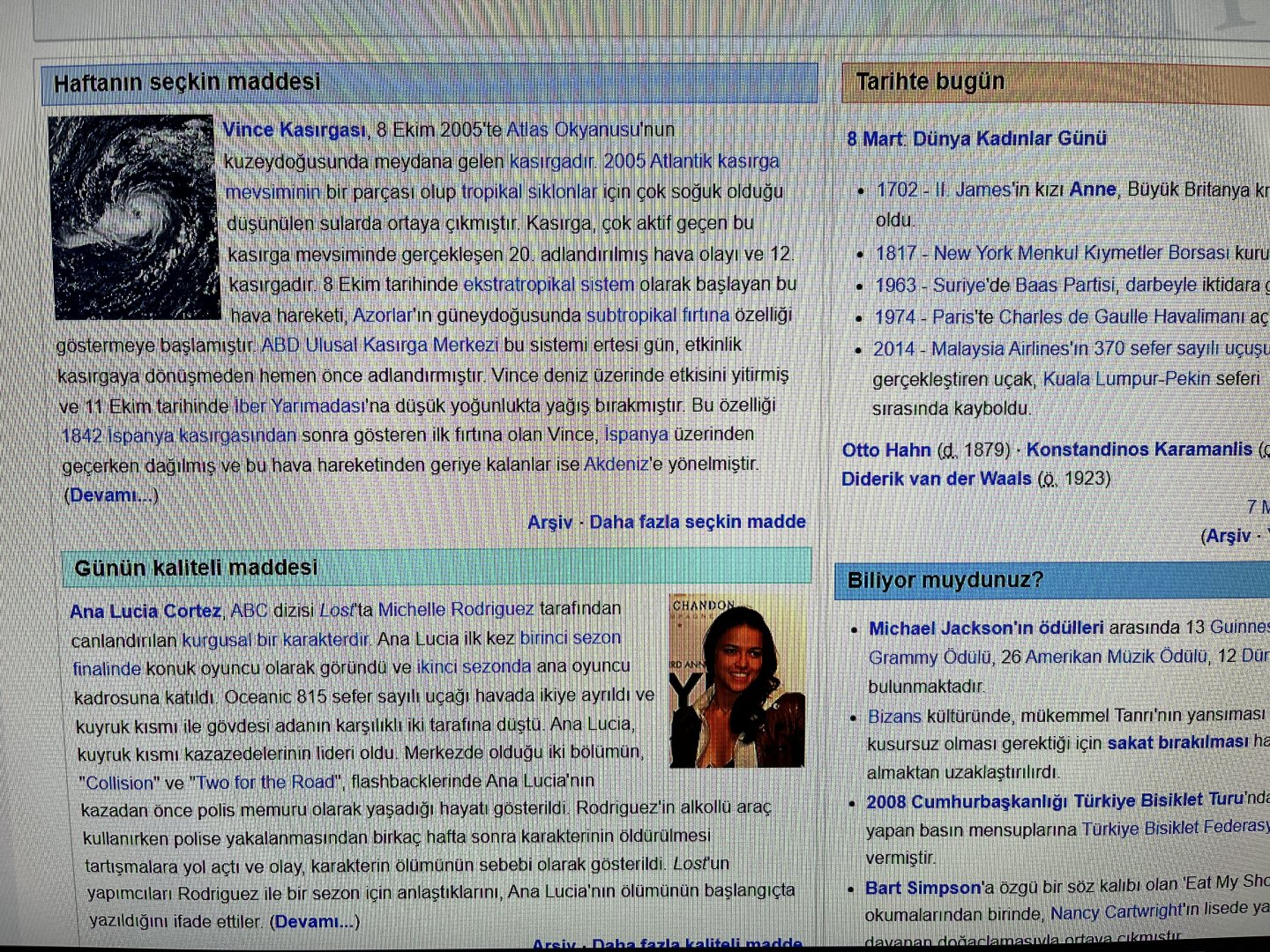
Task: Open the Charles de Gaulle Havalimanı link
Action: point(1122,316)
